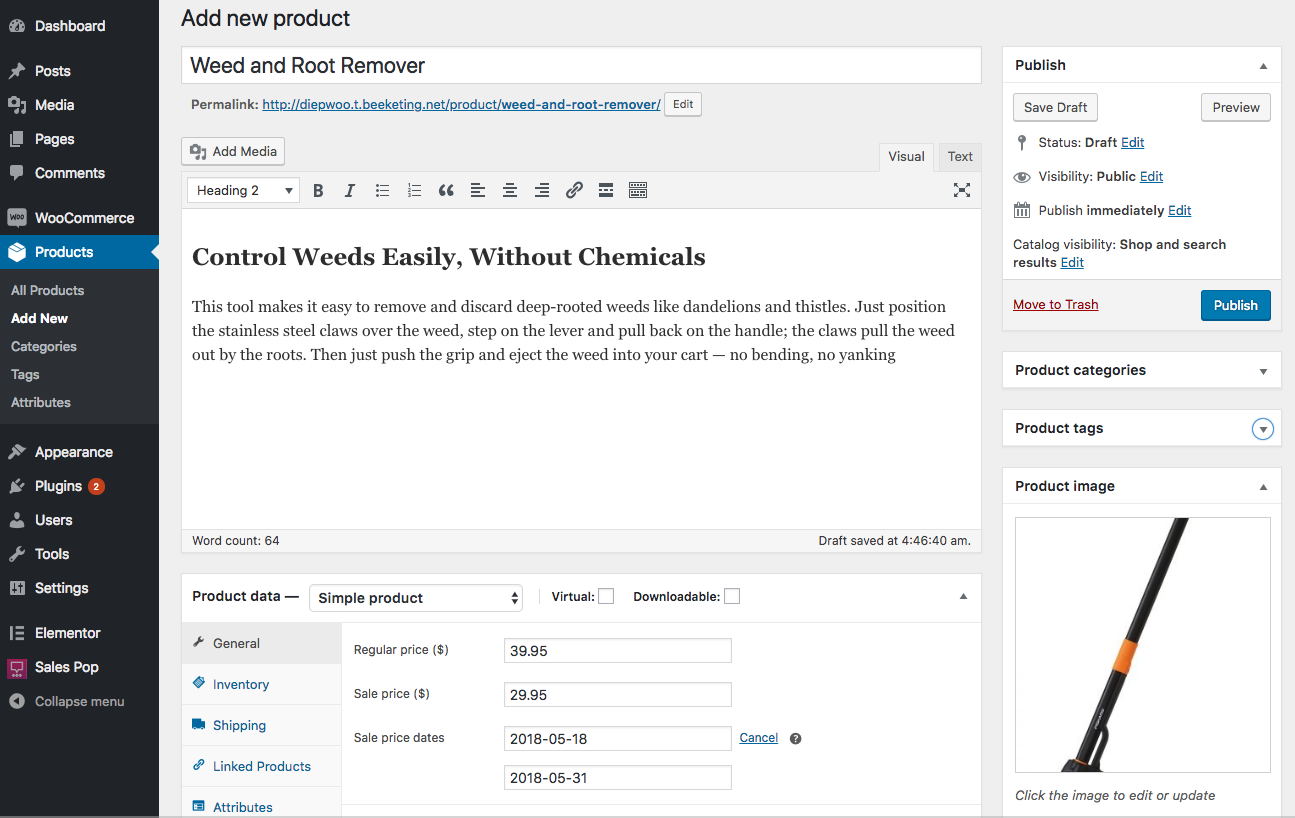This screenshot has width=1295, height=818.
Task: Click the blue Publish button
Action: pyautogui.click(x=1236, y=305)
